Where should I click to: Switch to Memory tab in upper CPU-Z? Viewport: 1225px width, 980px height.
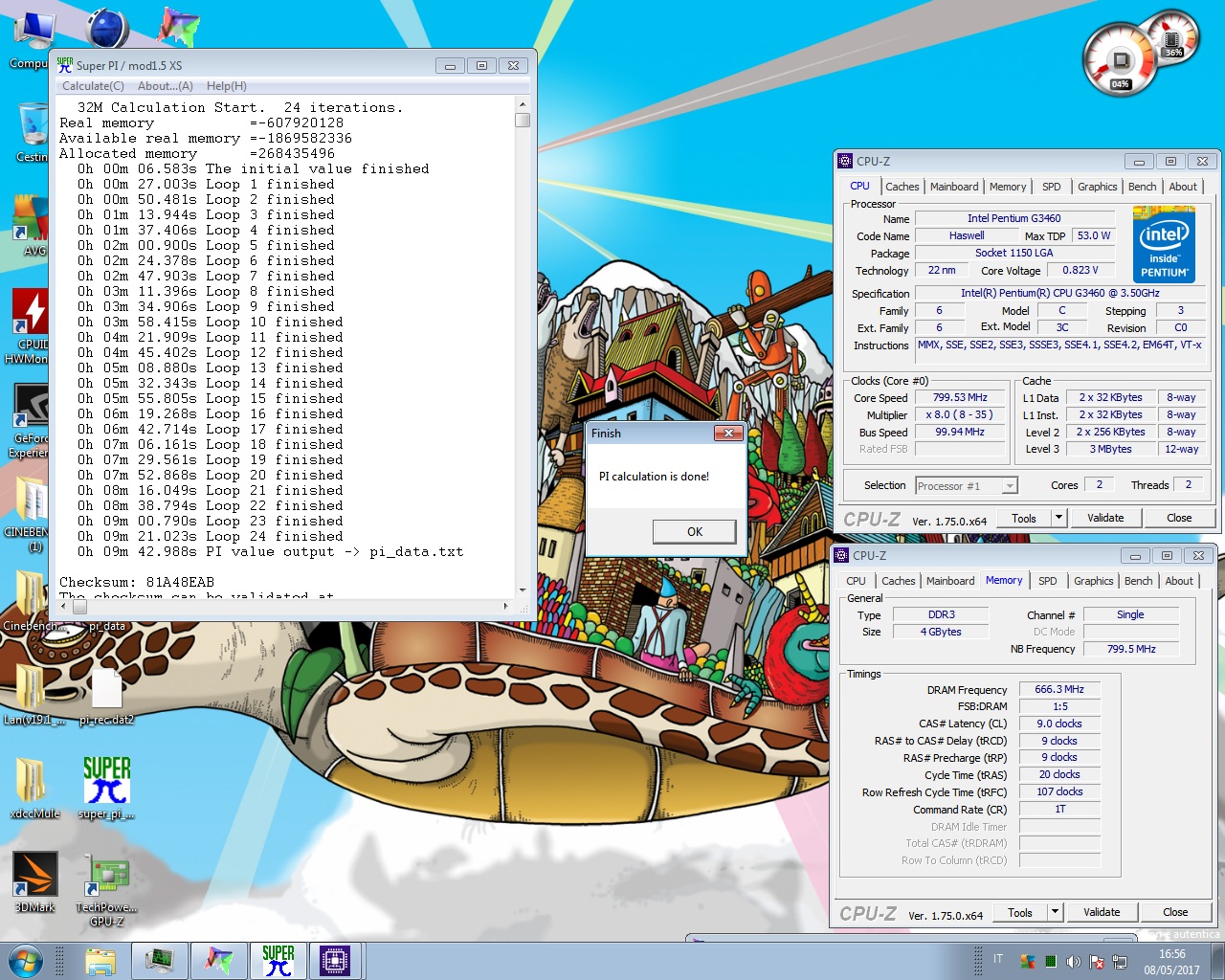click(x=1008, y=187)
